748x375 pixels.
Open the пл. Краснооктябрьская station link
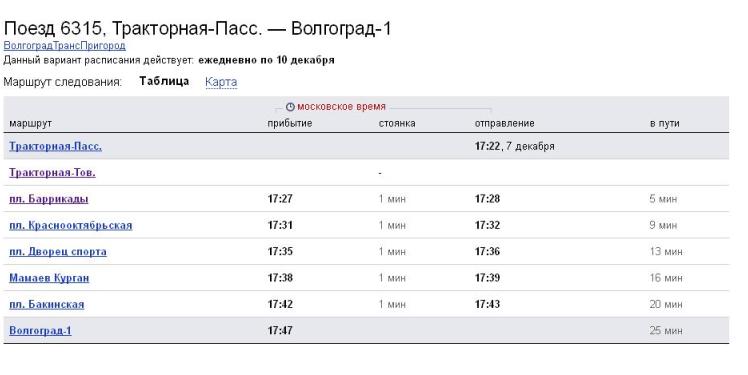[71, 225]
